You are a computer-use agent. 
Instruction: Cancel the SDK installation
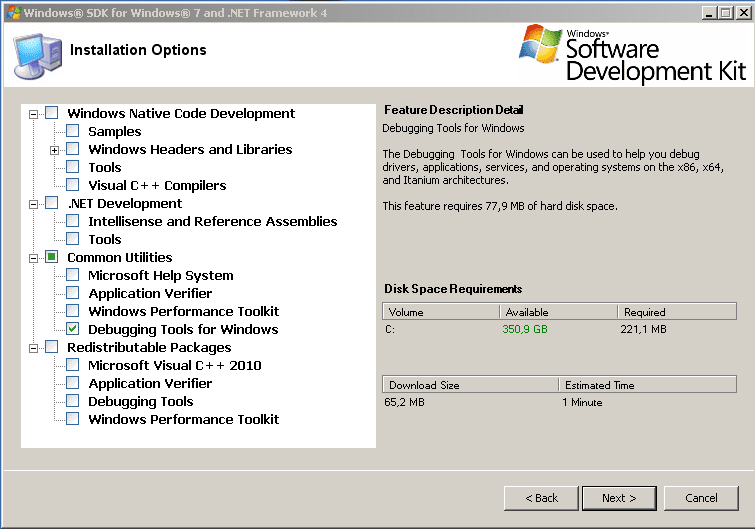tap(701, 497)
